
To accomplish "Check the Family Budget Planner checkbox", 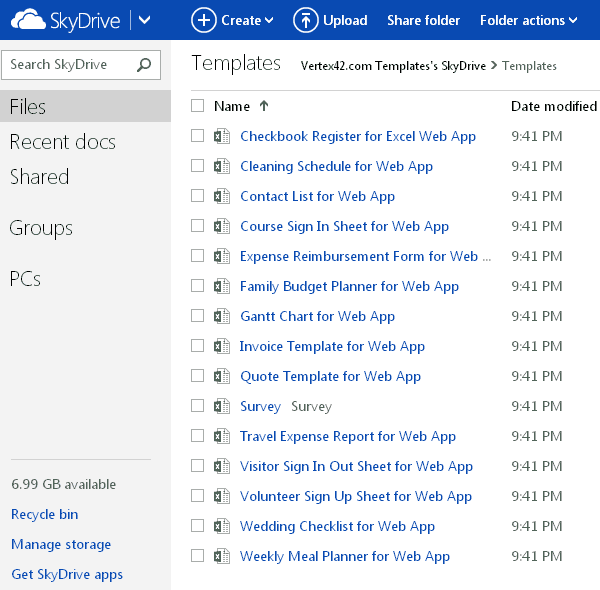I will coord(197,285).
